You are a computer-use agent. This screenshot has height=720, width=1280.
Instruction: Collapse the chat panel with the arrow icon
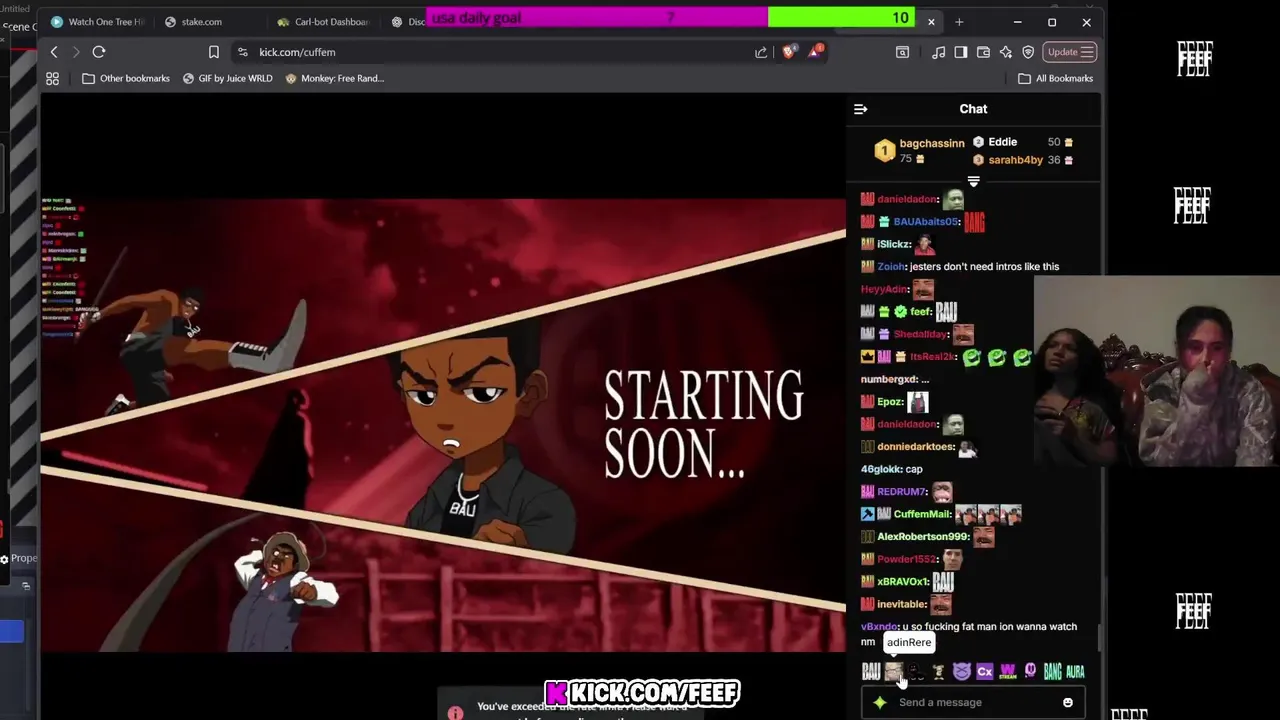(861, 109)
